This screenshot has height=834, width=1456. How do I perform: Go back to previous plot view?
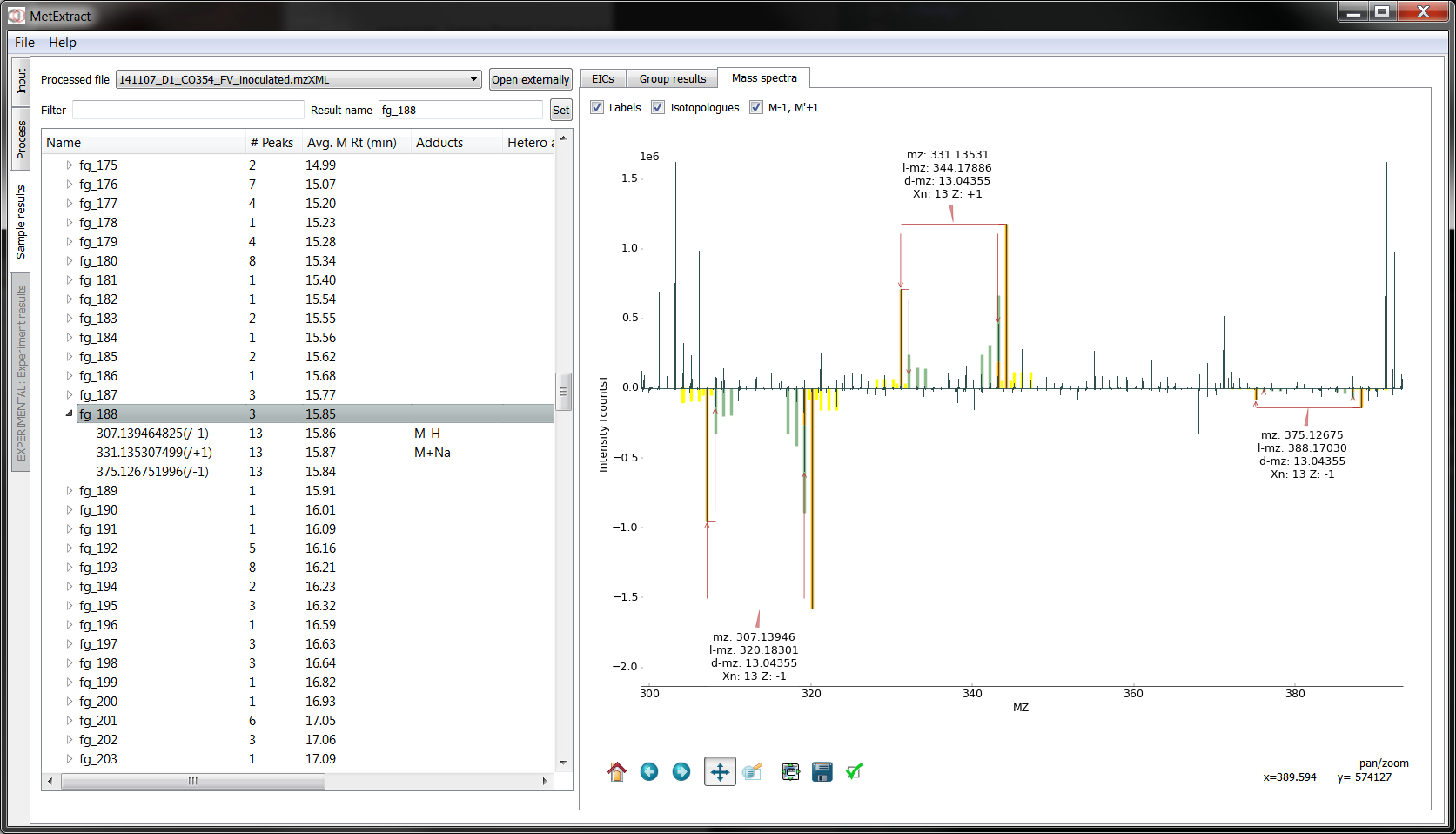[x=649, y=771]
